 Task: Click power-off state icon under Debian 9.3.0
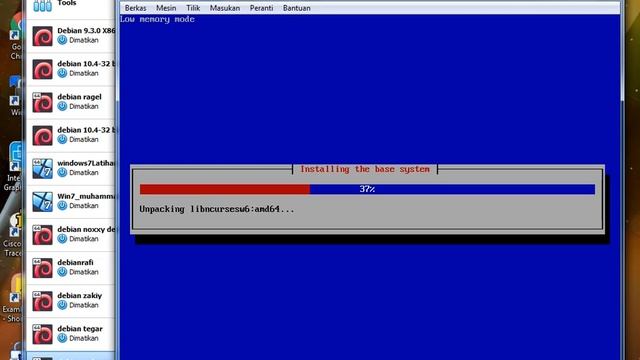point(62,40)
